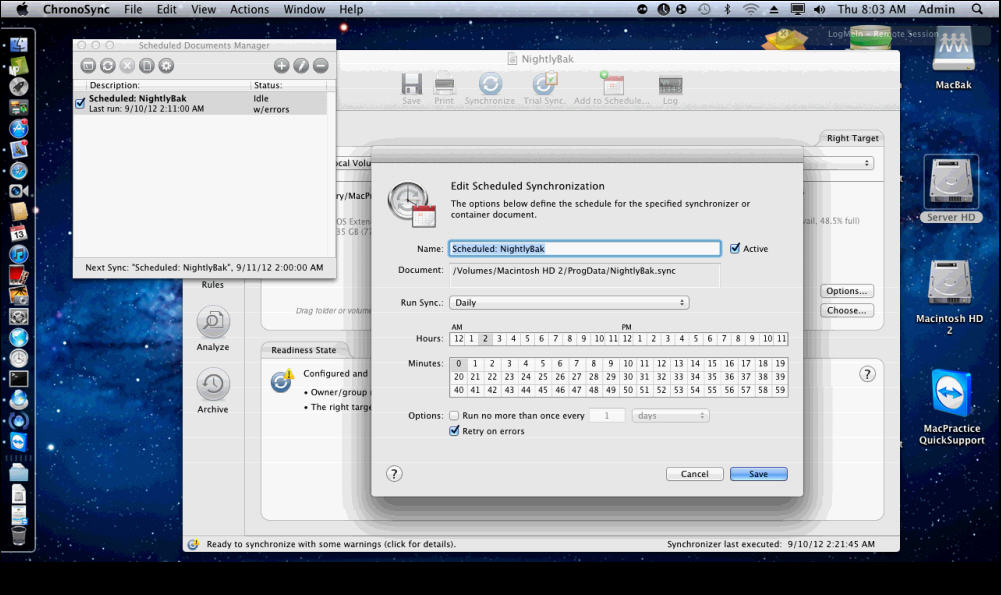
Task: Open the Analyze panel icon in sidebar
Action: [213, 322]
